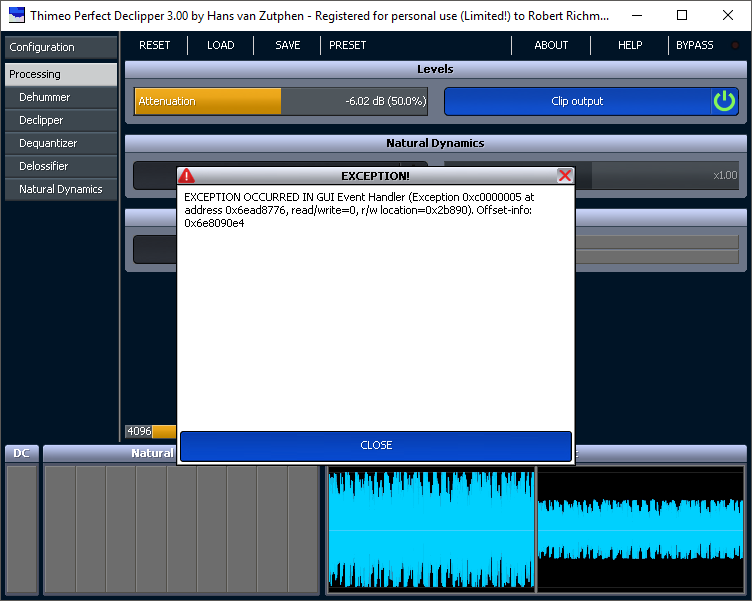Click the blue CLOSE button

376,446
